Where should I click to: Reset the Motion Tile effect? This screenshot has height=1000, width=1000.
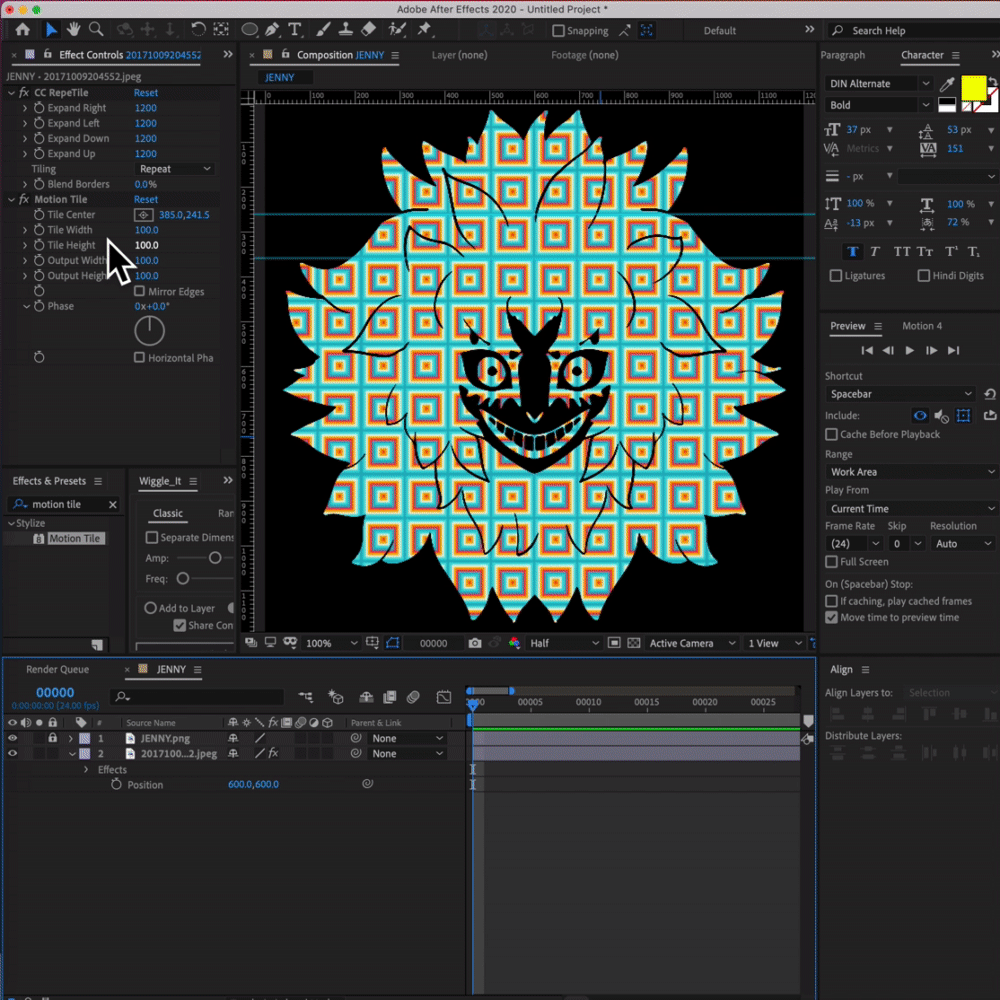(146, 200)
